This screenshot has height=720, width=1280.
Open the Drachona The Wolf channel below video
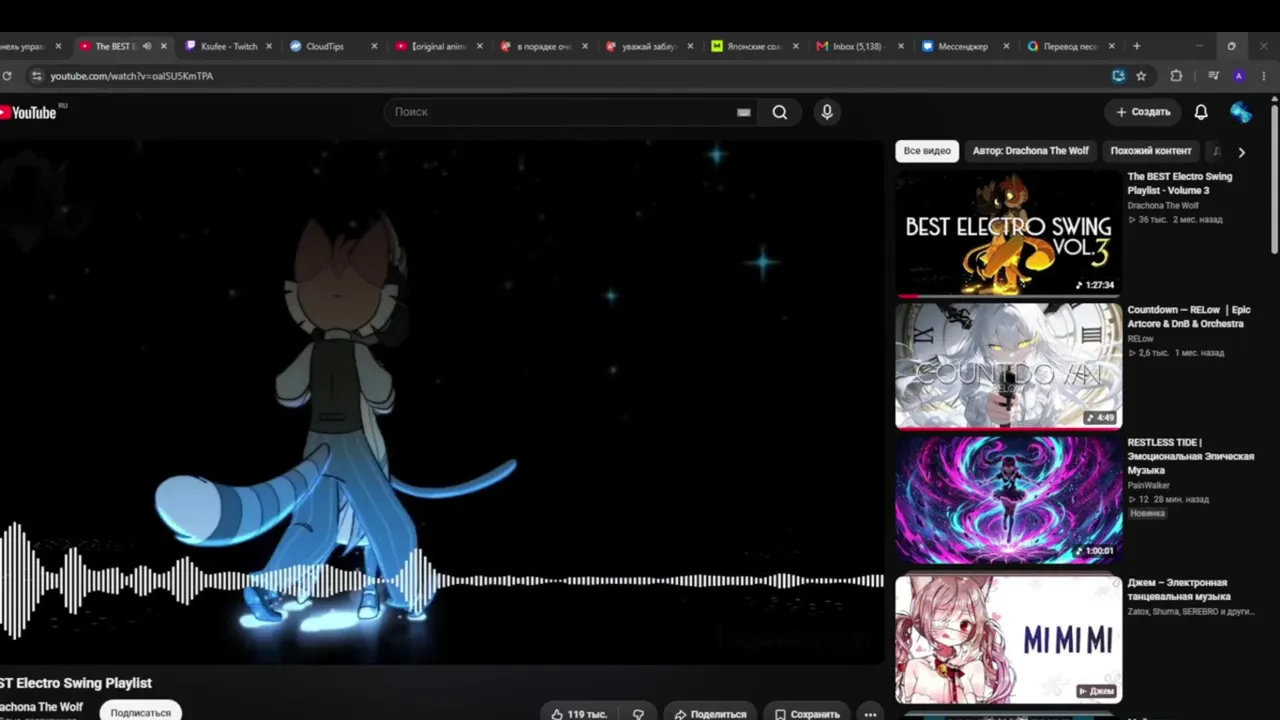point(41,707)
